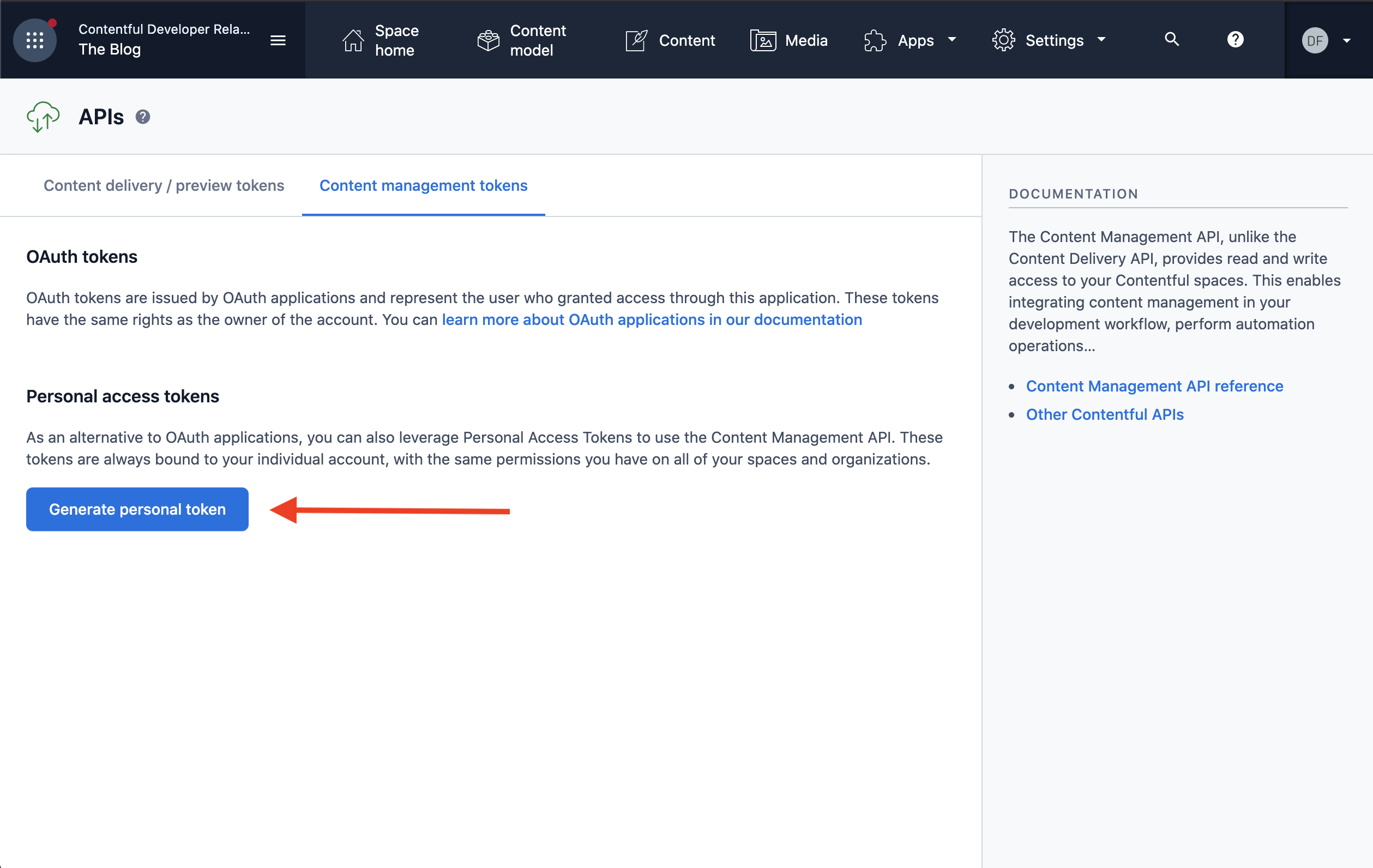This screenshot has width=1373, height=868.
Task: Open the Media section
Action: 806,40
